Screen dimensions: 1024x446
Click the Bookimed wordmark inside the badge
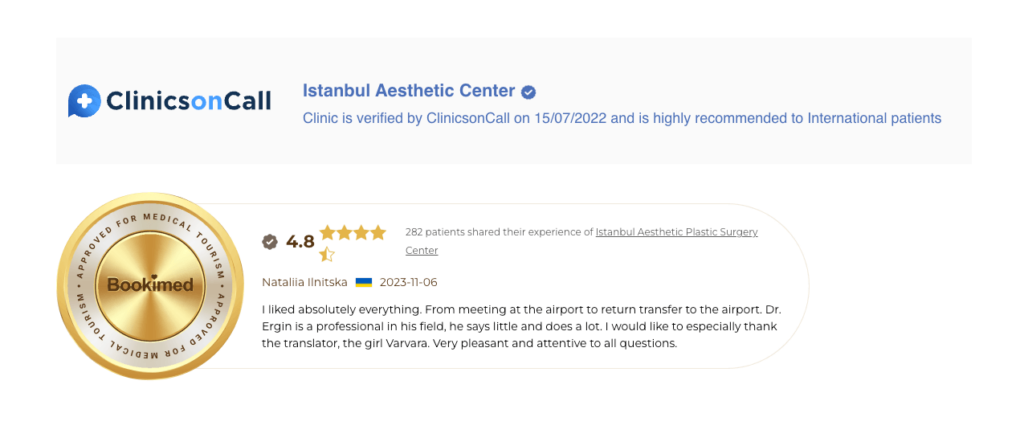(150, 285)
